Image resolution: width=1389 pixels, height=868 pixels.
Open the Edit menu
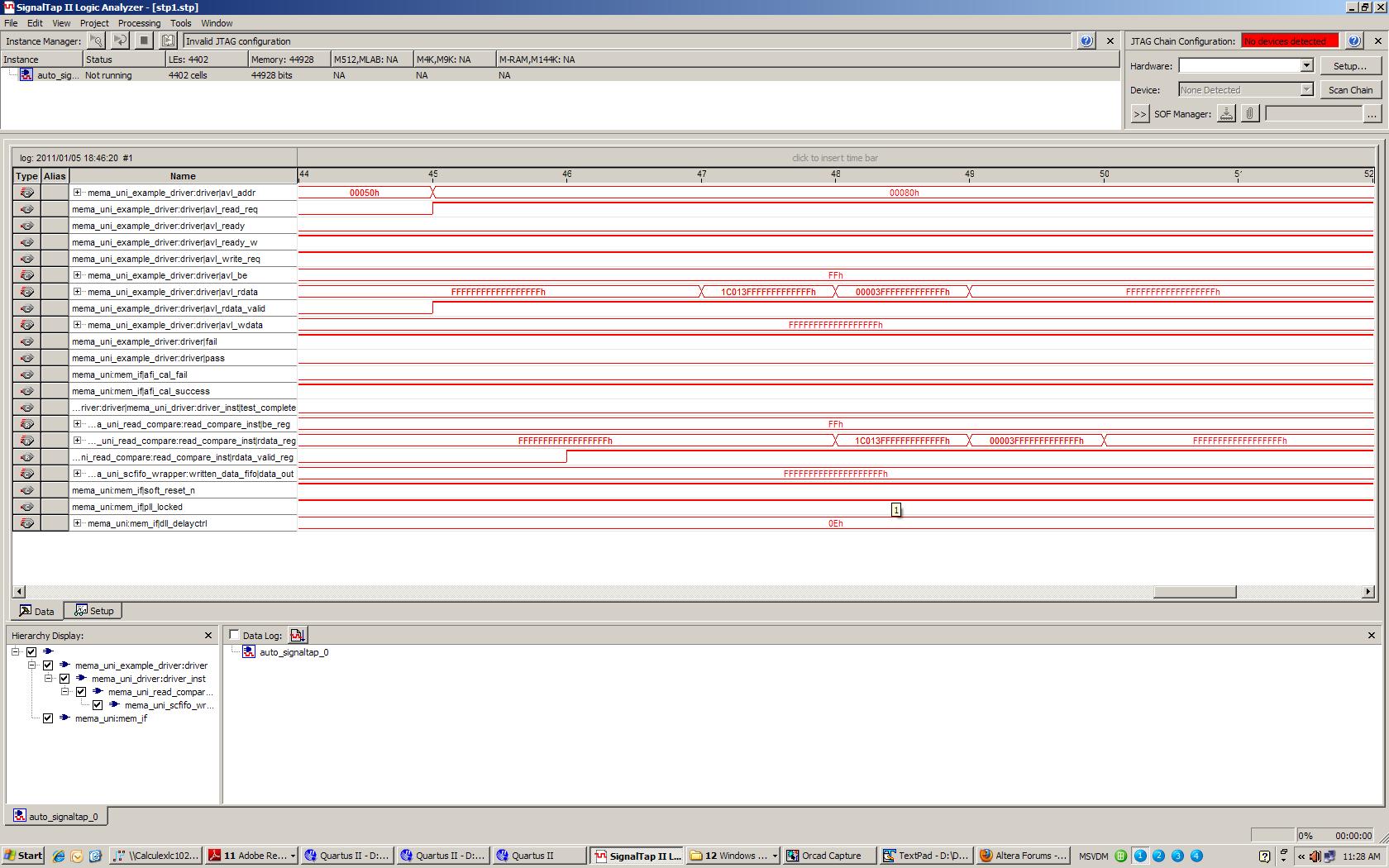click(x=35, y=23)
